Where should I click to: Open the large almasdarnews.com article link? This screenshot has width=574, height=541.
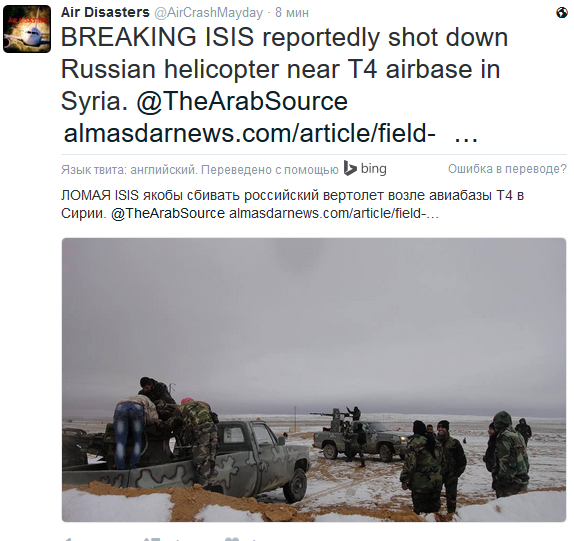click(249, 133)
